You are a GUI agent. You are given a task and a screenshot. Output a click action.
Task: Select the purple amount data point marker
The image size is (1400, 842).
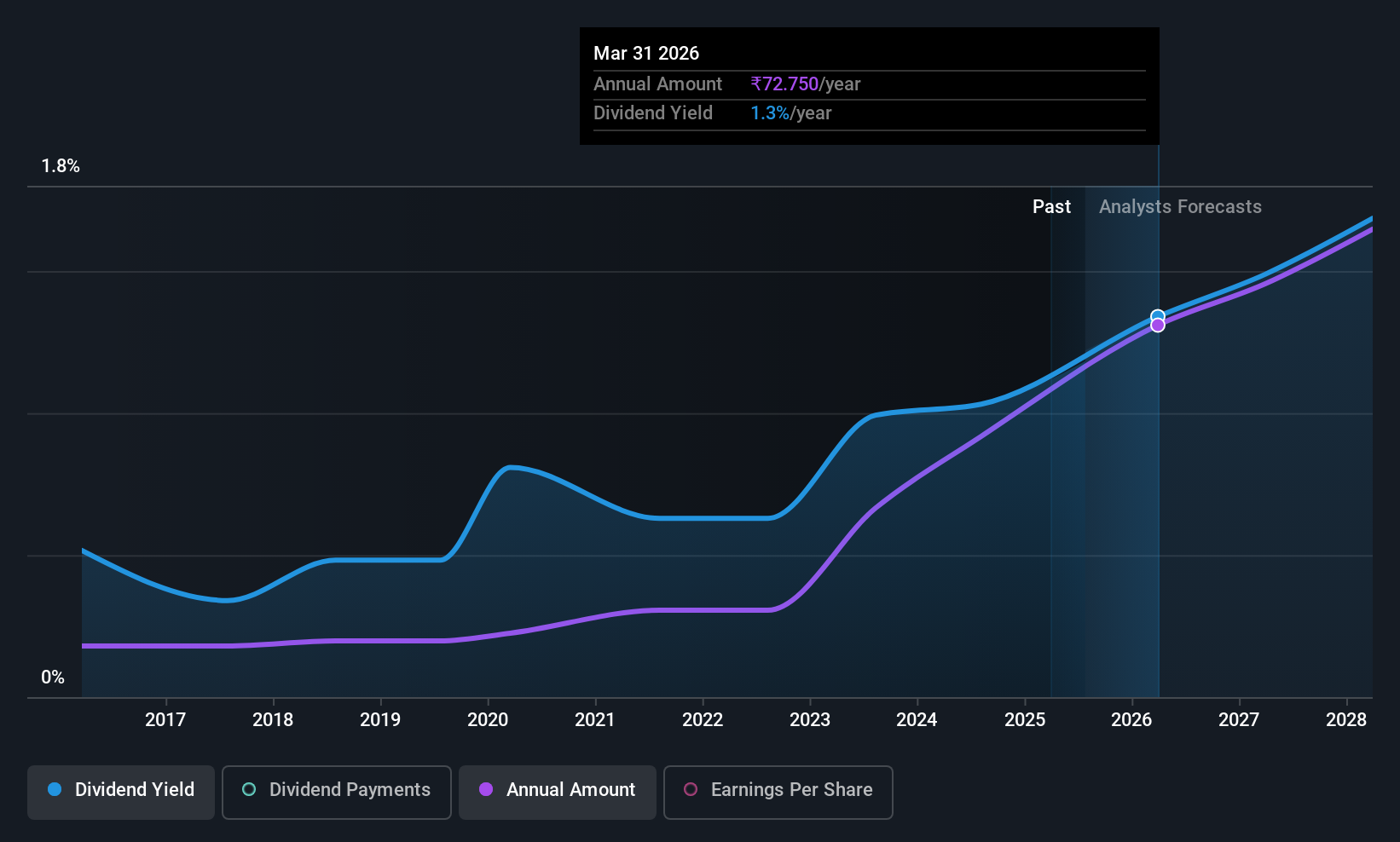point(1158,325)
